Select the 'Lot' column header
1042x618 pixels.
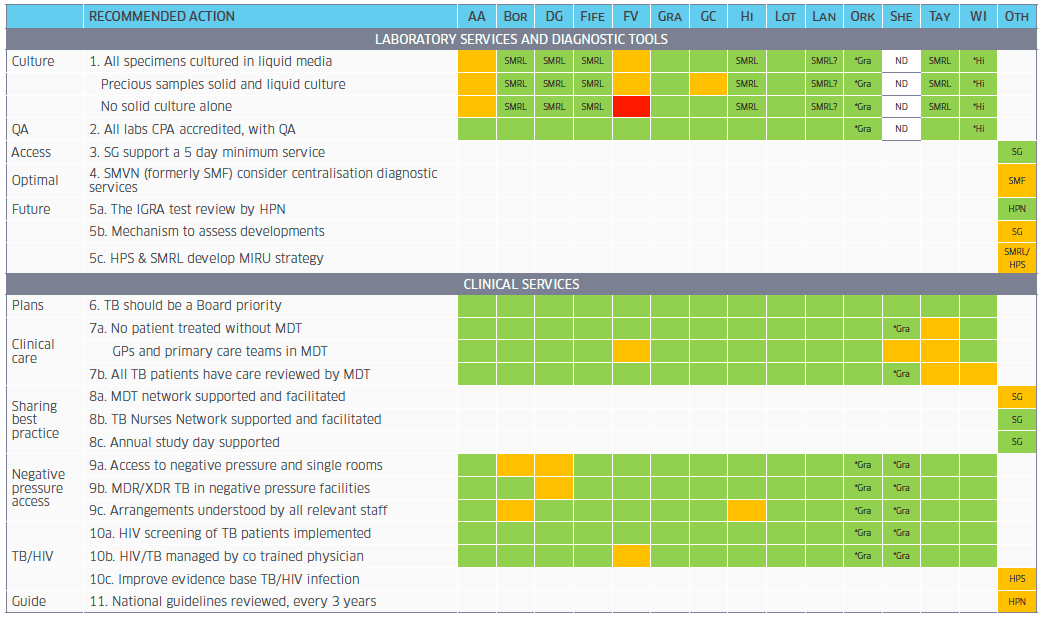pyautogui.click(x=785, y=17)
